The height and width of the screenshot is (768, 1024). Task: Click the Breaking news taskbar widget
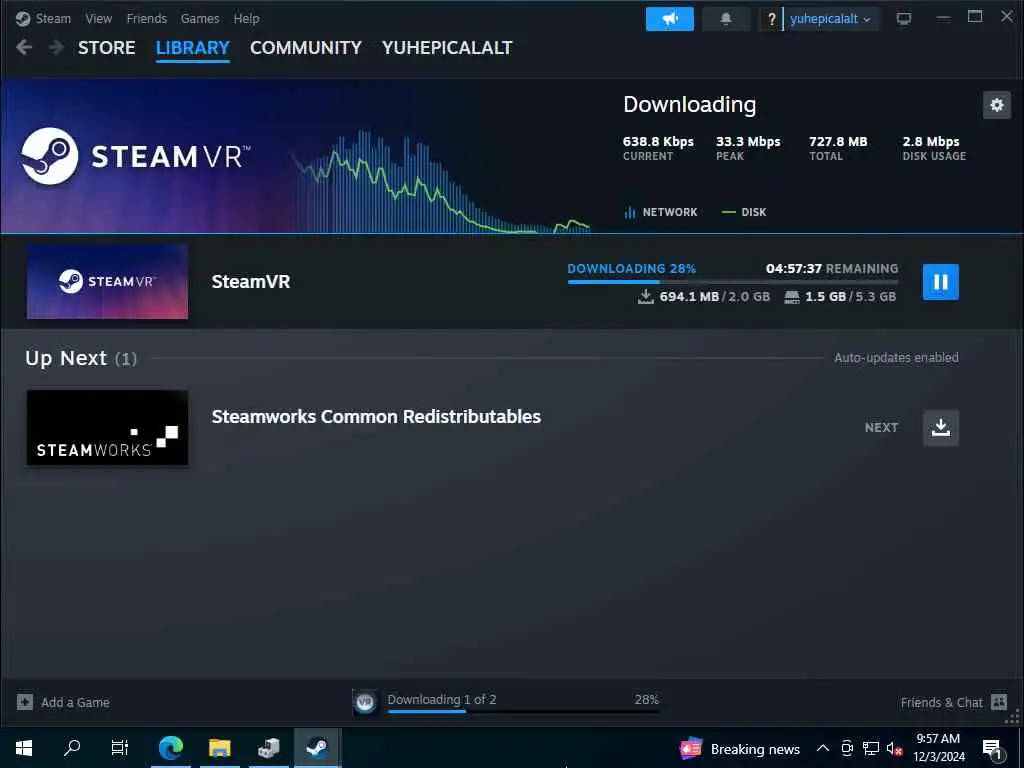coord(739,749)
